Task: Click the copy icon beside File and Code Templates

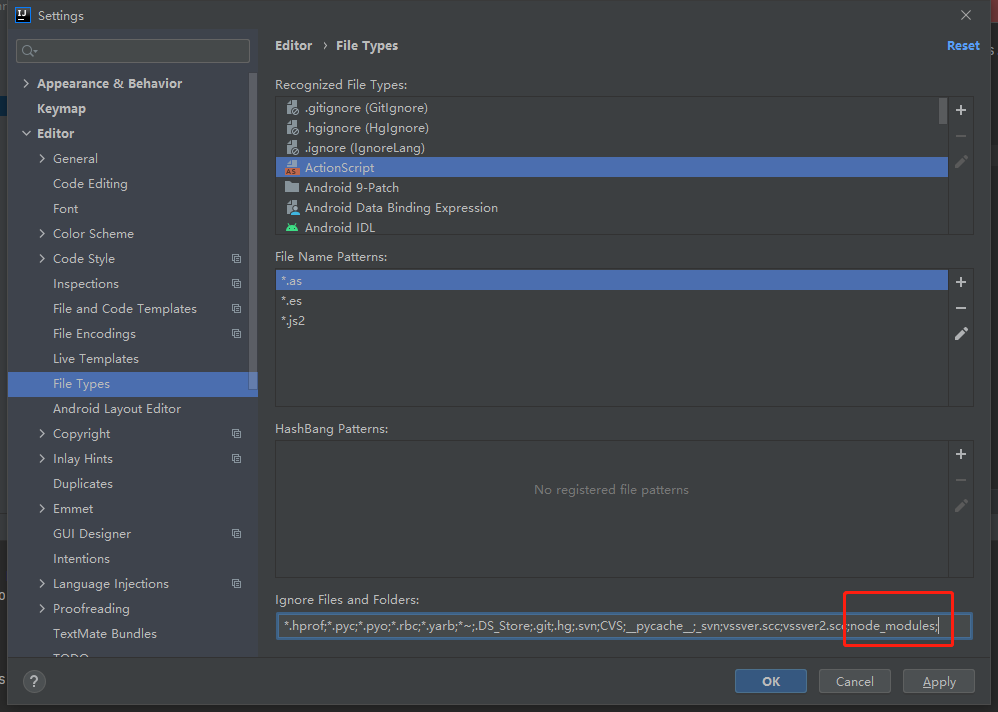Action: (x=236, y=309)
